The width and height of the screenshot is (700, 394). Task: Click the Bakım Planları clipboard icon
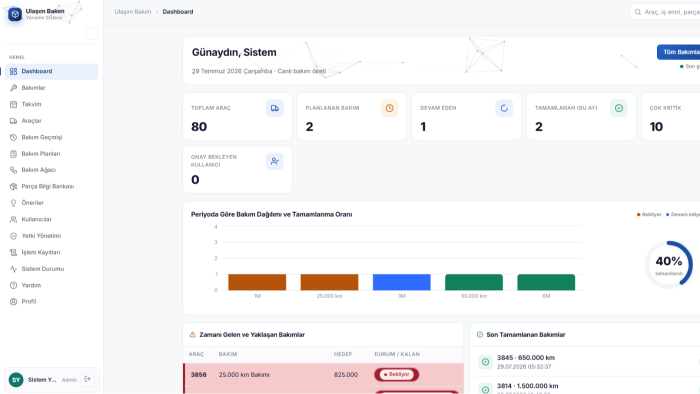[13, 154]
